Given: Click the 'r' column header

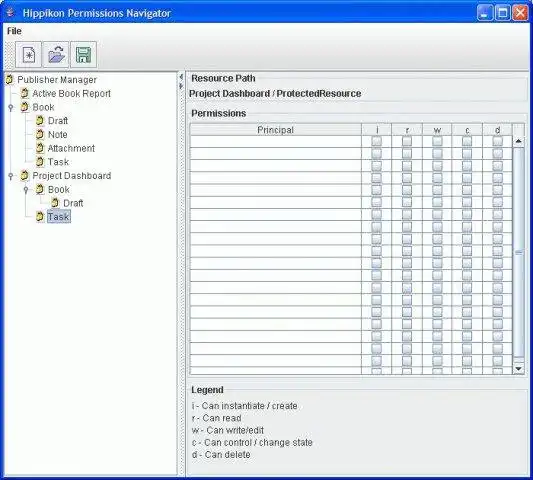Looking at the screenshot, I should coord(407,130).
